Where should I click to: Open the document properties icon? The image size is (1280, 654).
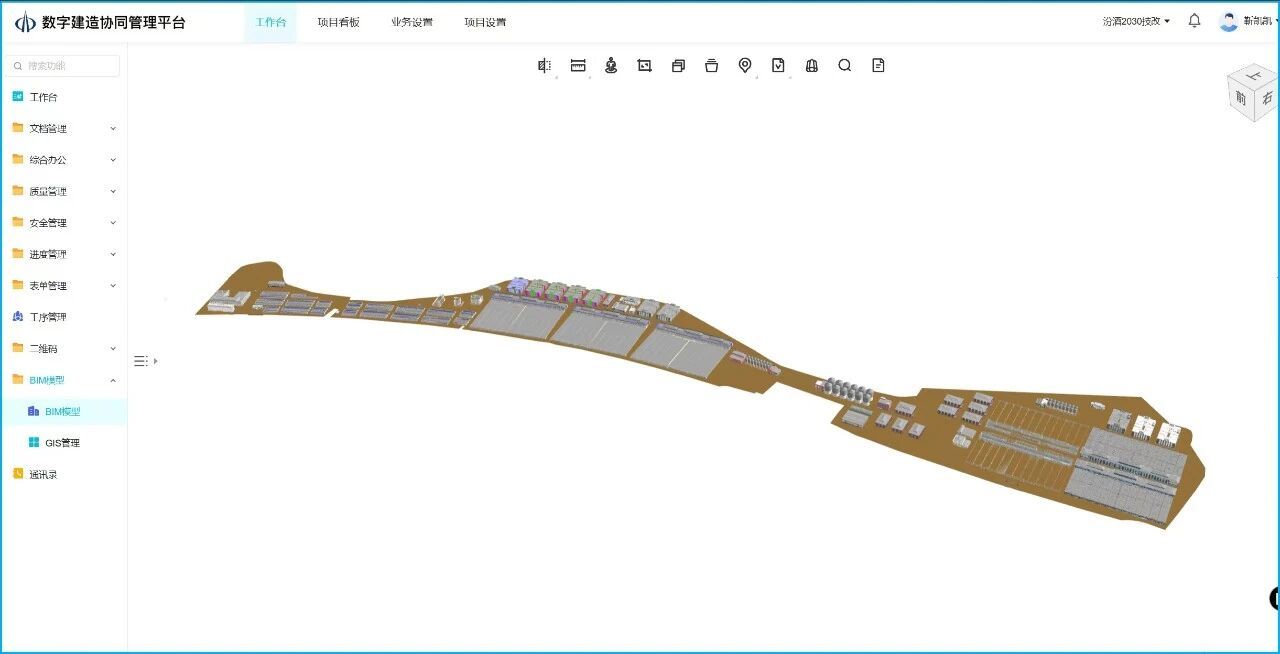878,65
